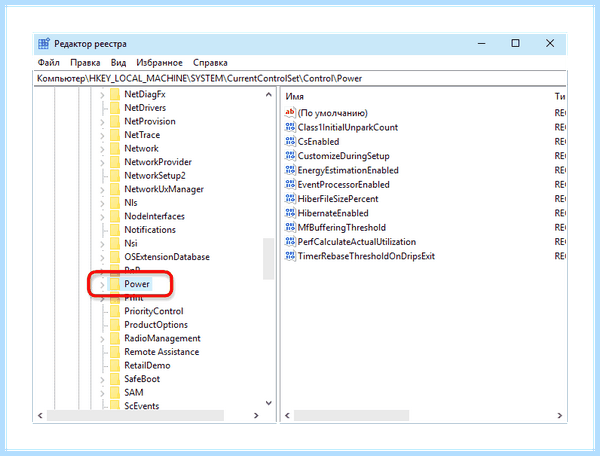Open the Справка menu
The height and width of the screenshot is (456, 600).
click(x=210, y=63)
